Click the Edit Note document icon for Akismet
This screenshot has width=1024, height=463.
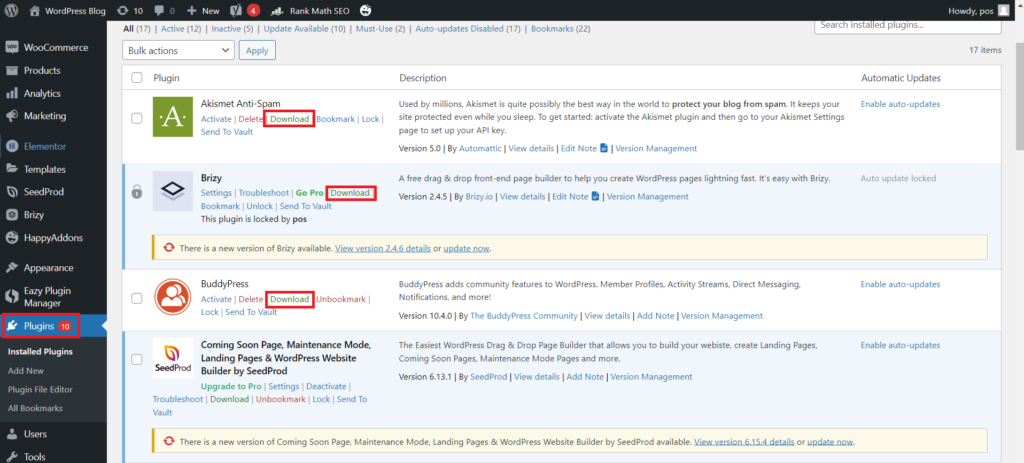coord(604,148)
